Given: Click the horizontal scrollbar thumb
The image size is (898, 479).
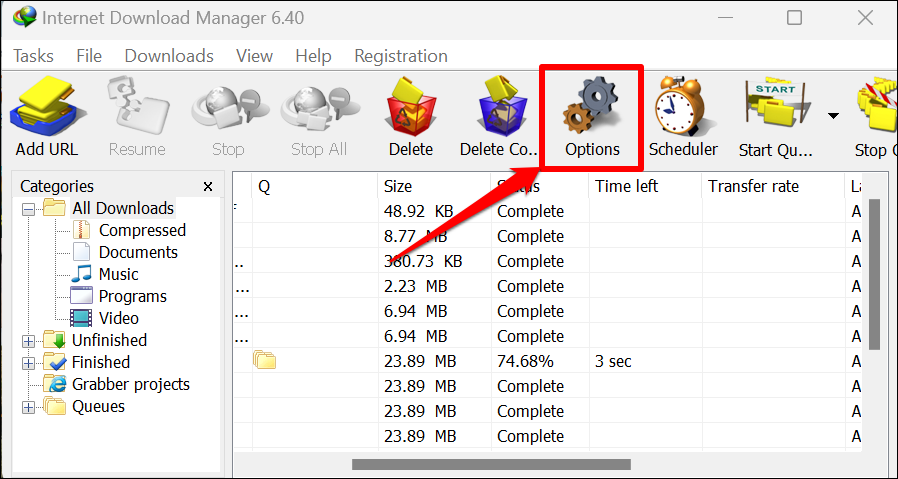Looking at the screenshot, I should click(491, 464).
